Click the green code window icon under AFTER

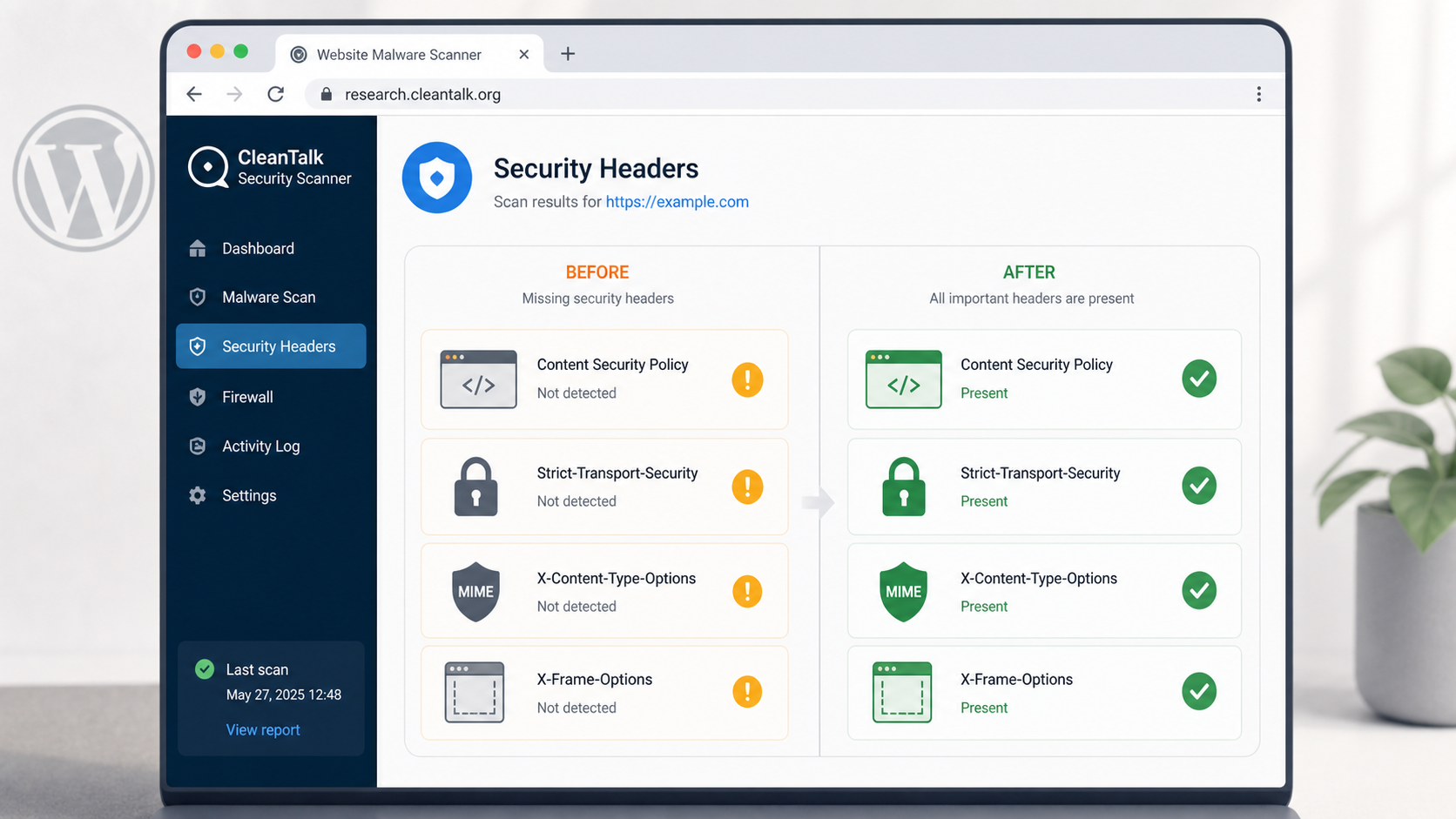(x=904, y=379)
